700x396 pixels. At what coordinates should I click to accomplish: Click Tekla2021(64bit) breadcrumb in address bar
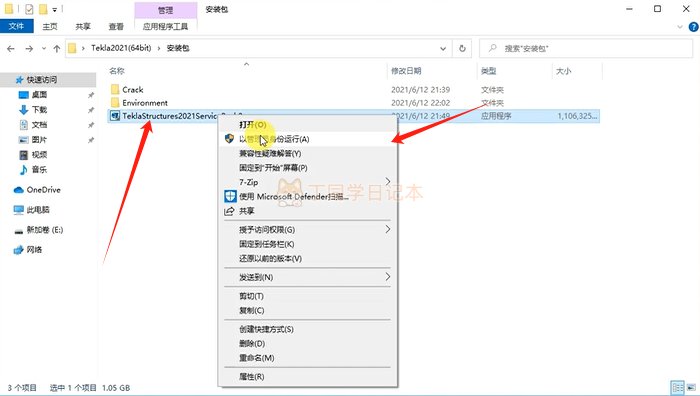pos(121,48)
